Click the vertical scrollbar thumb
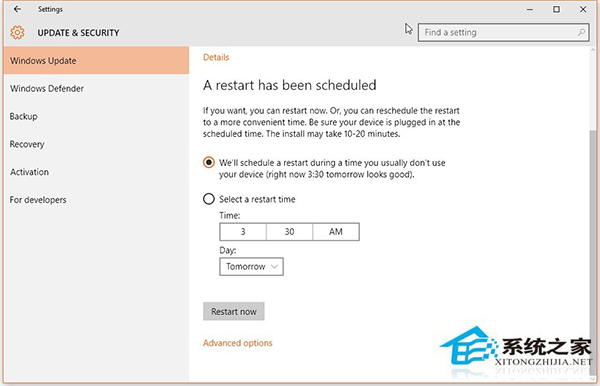The width and height of the screenshot is (600, 386). [x=593, y=252]
